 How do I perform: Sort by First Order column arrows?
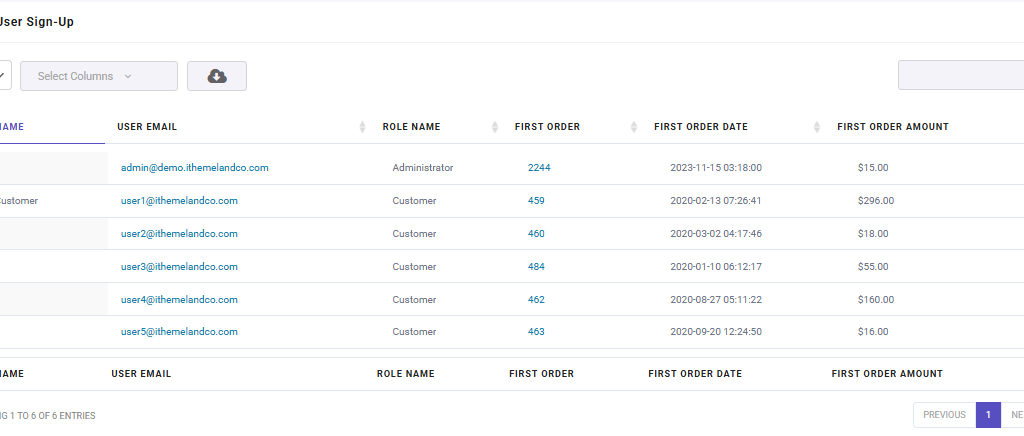point(633,127)
